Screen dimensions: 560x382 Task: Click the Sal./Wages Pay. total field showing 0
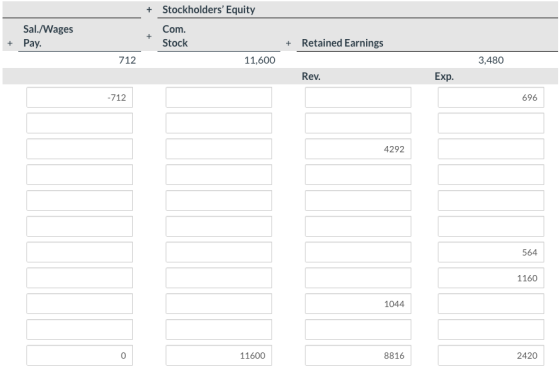click(79, 355)
